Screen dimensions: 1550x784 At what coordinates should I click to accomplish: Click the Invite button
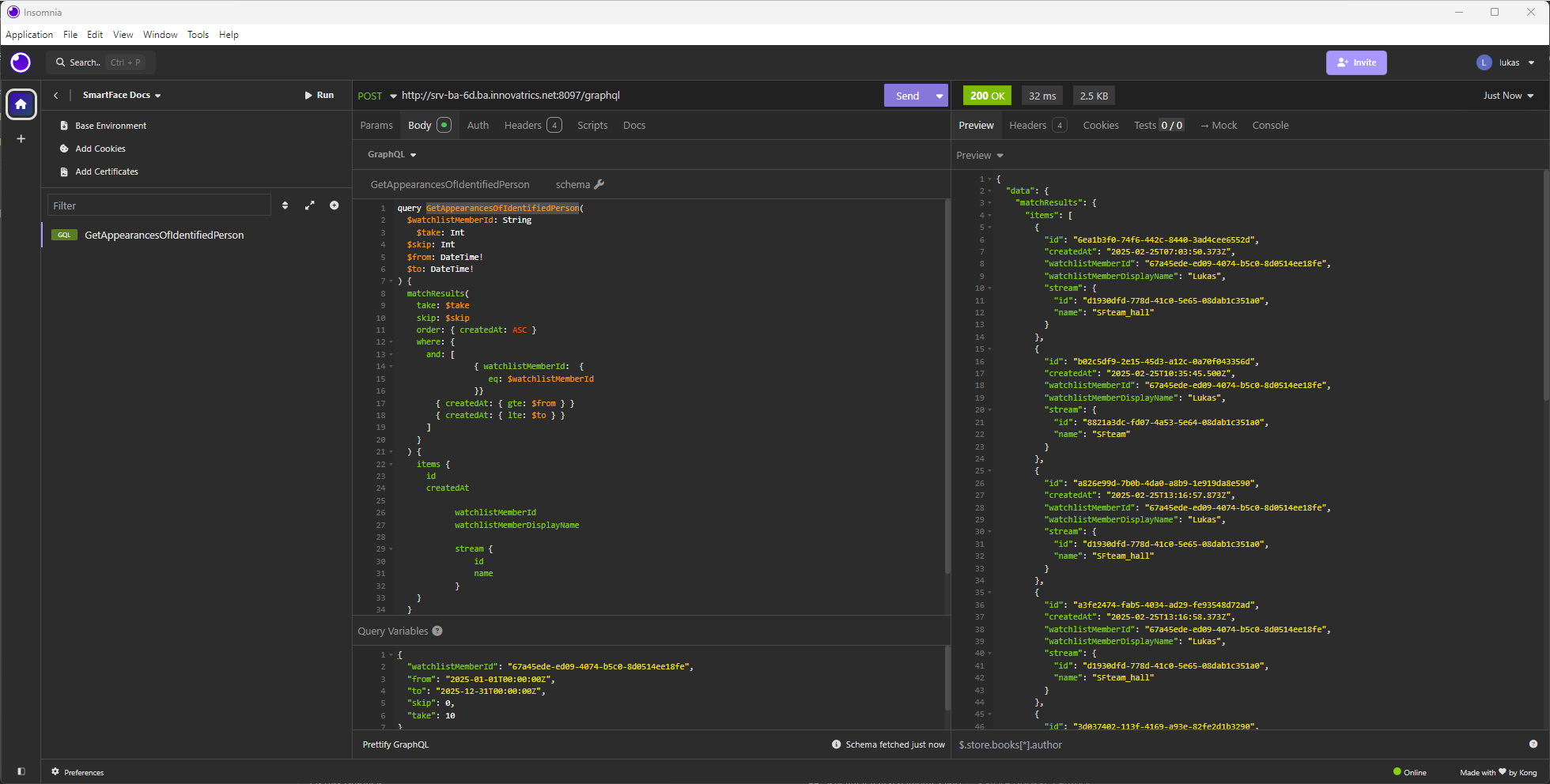[x=1355, y=62]
